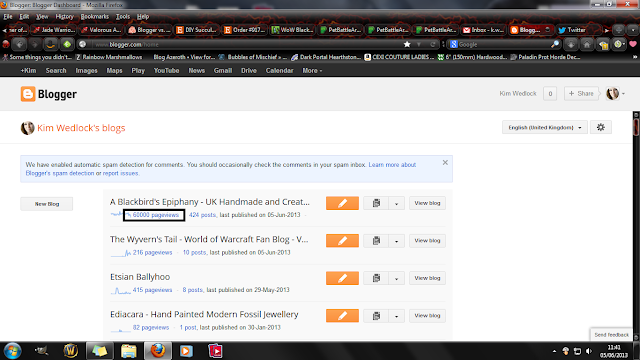Click the settings gear icon
Viewport: 640px width, 360px height.
tap(600, 127)
